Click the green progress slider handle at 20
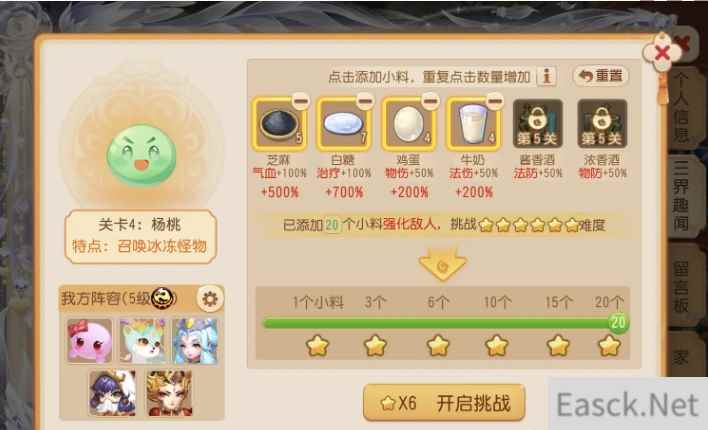708x430 pixels. [618, 322]
